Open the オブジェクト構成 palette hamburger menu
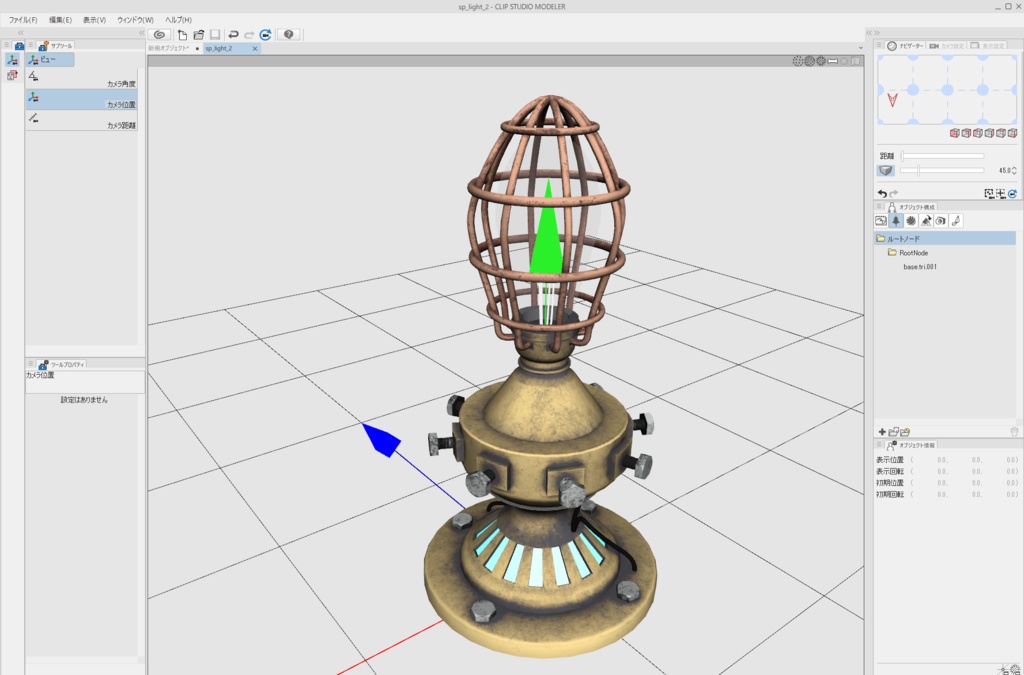Image resolution: width=1024 pixels, height=675 pixels. [x=880, y=207]
